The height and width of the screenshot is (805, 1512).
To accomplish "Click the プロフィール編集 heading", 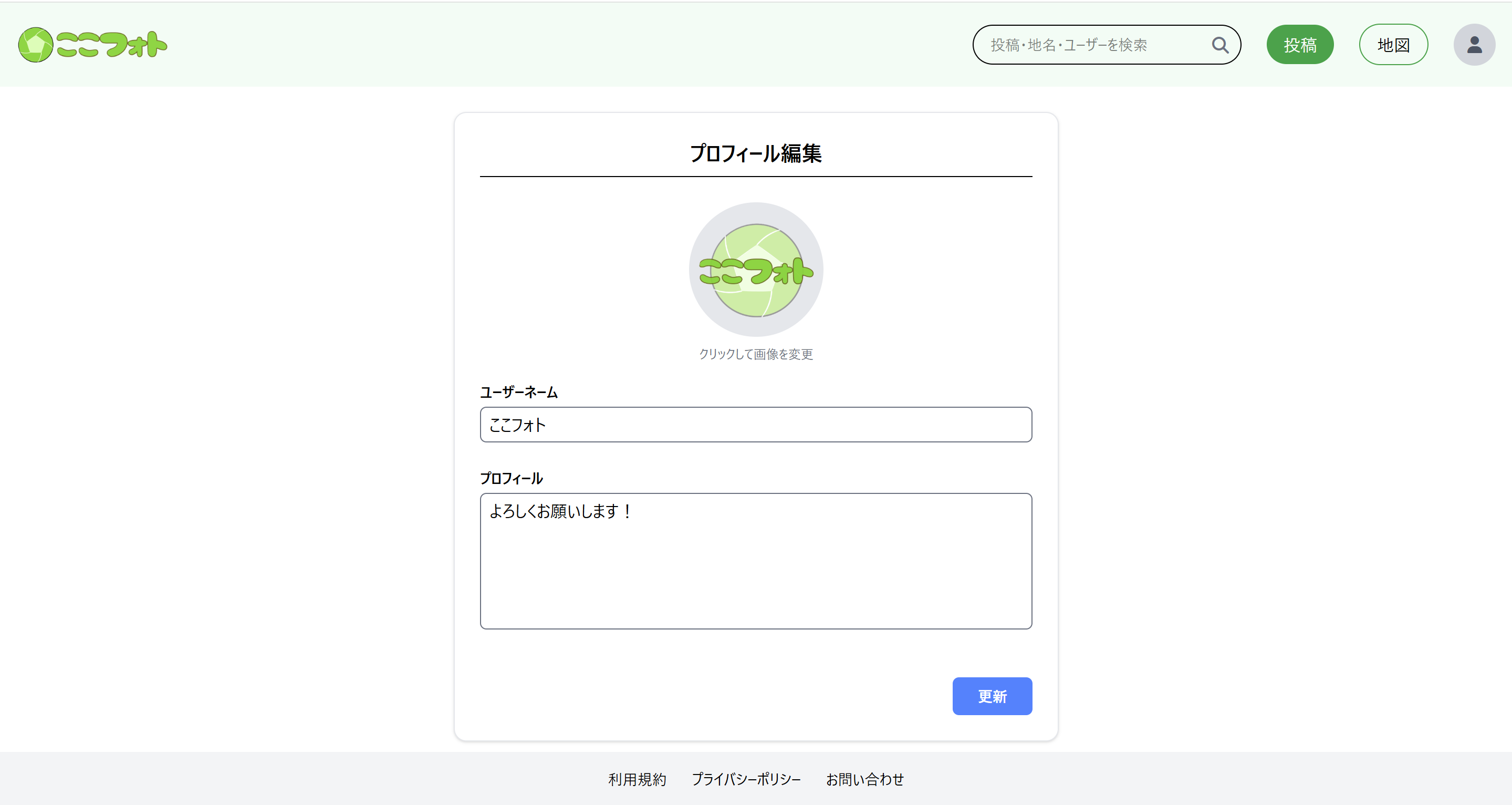I will pos(755,153).
